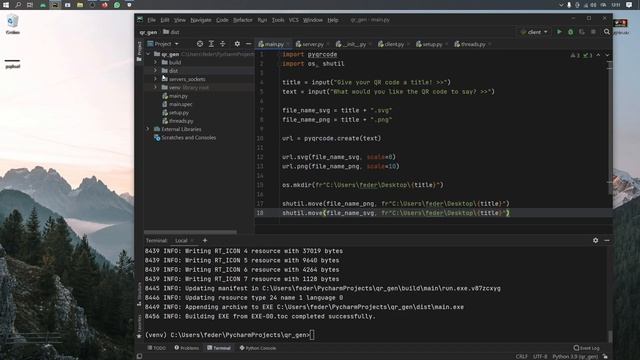Close the main.py editor tab
The height and width of the screenshot is (360, 640).
point(288,44)
